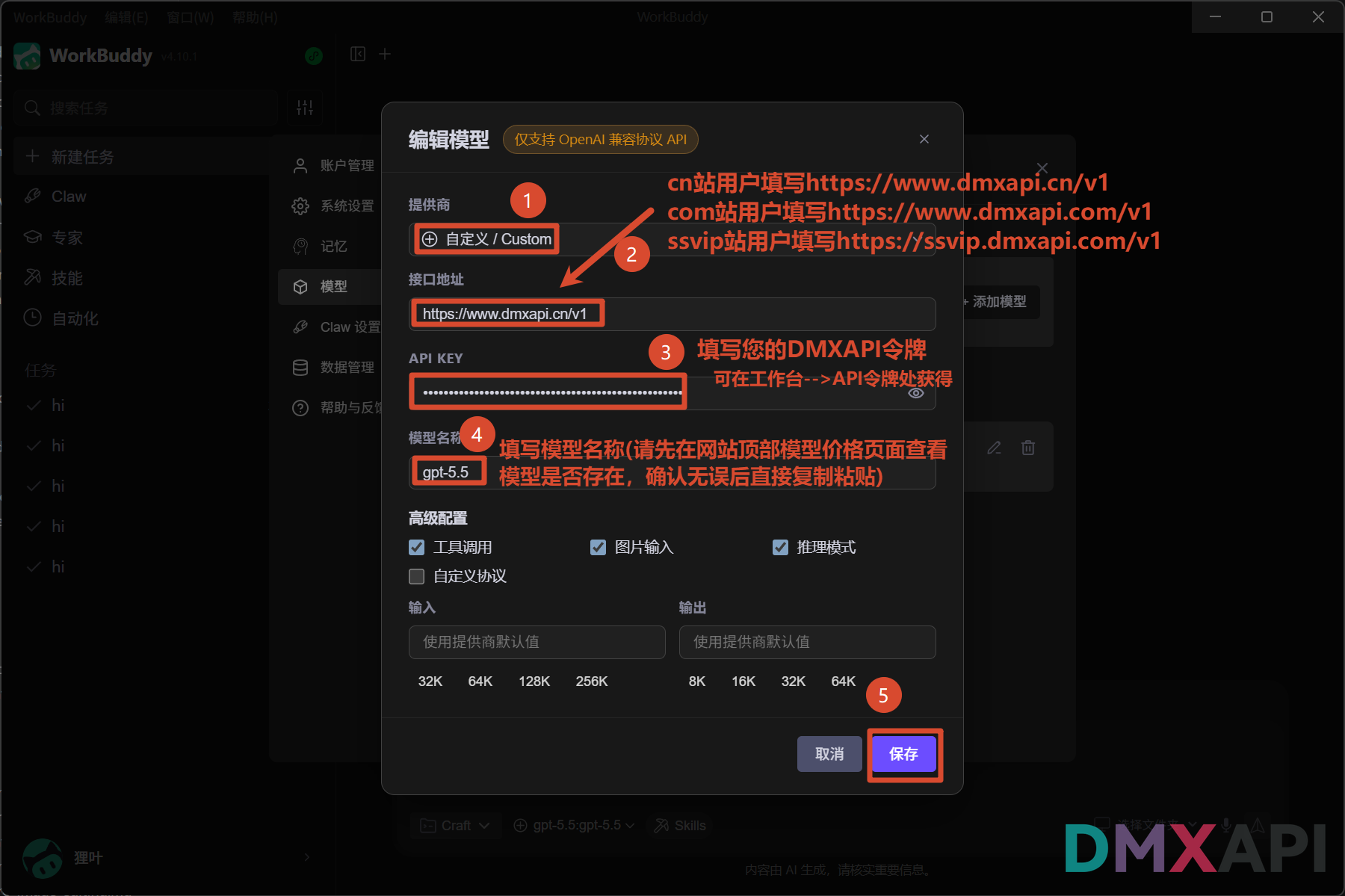Click the 狸叶 user avatar
Image resolution: width=1345 pixels, height=896 pixels.
click(43, 858)
